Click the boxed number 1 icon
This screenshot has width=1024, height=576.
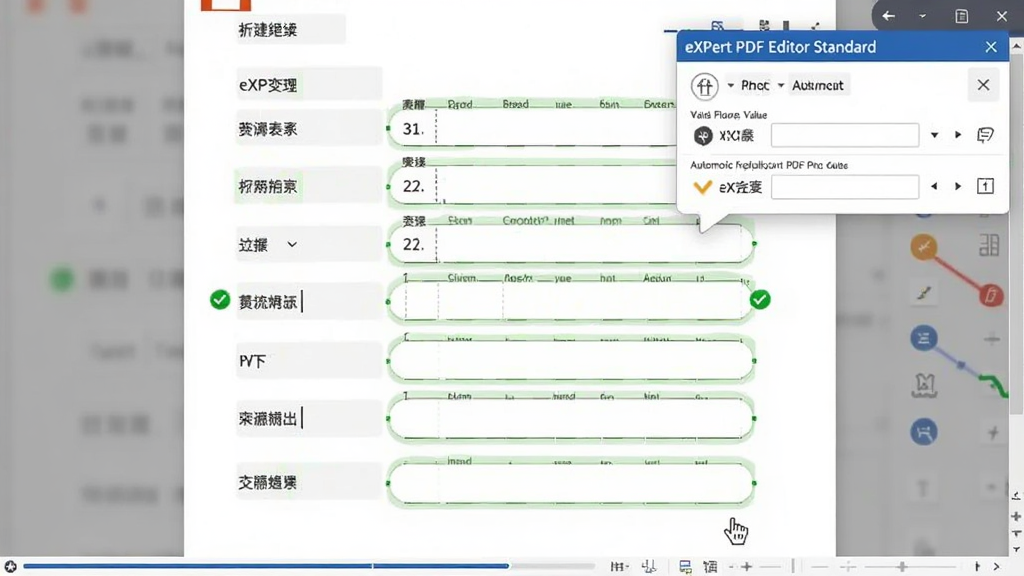point(985,186)
